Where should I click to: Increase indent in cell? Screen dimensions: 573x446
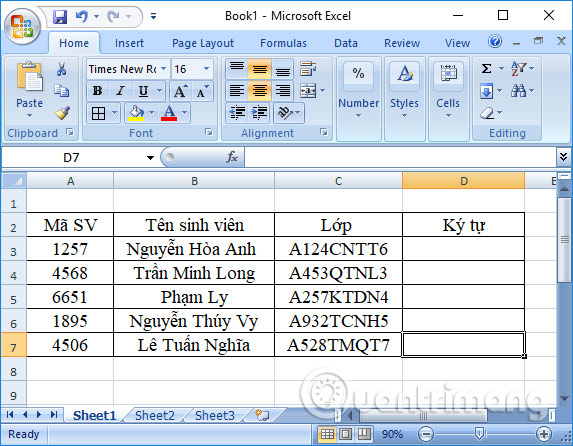(x=259, y=113)
